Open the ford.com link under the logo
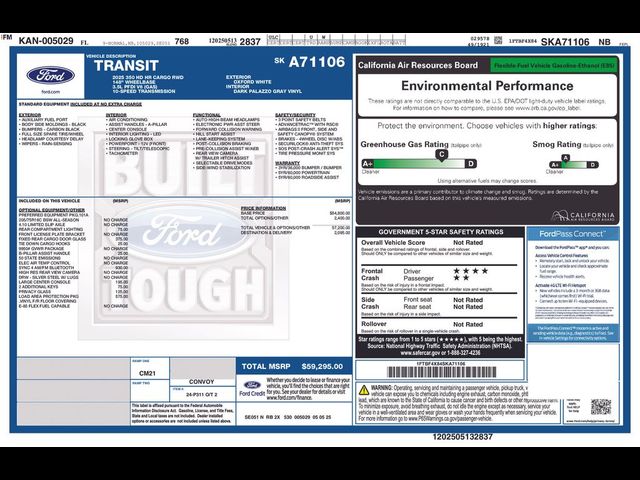The height and width of the screenshot is (480, 640). pyautogui.click(x=51, y=92)
